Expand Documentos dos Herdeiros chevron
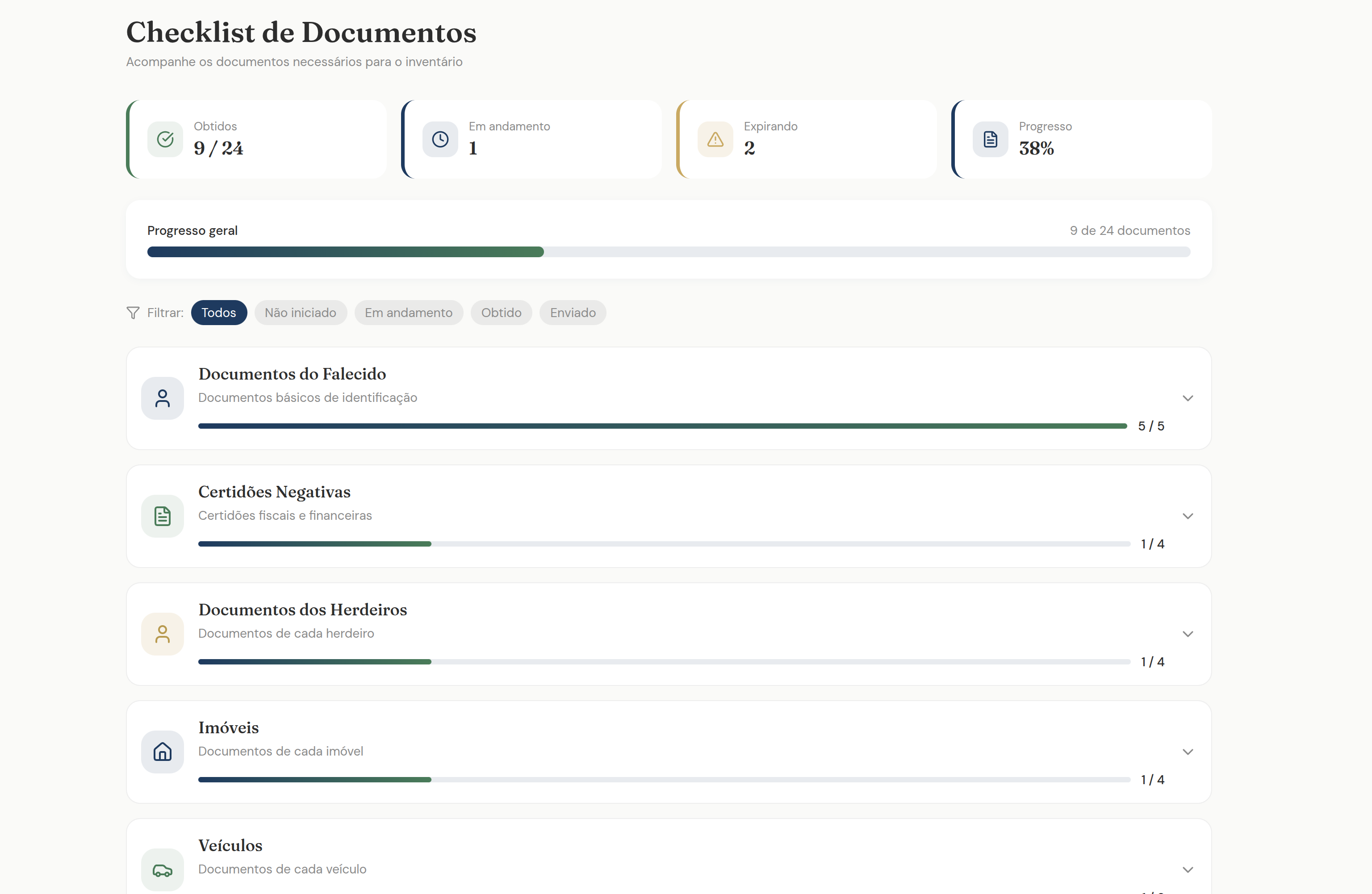The height and width of the screenshot is (894, 1372). point(1188,634)
